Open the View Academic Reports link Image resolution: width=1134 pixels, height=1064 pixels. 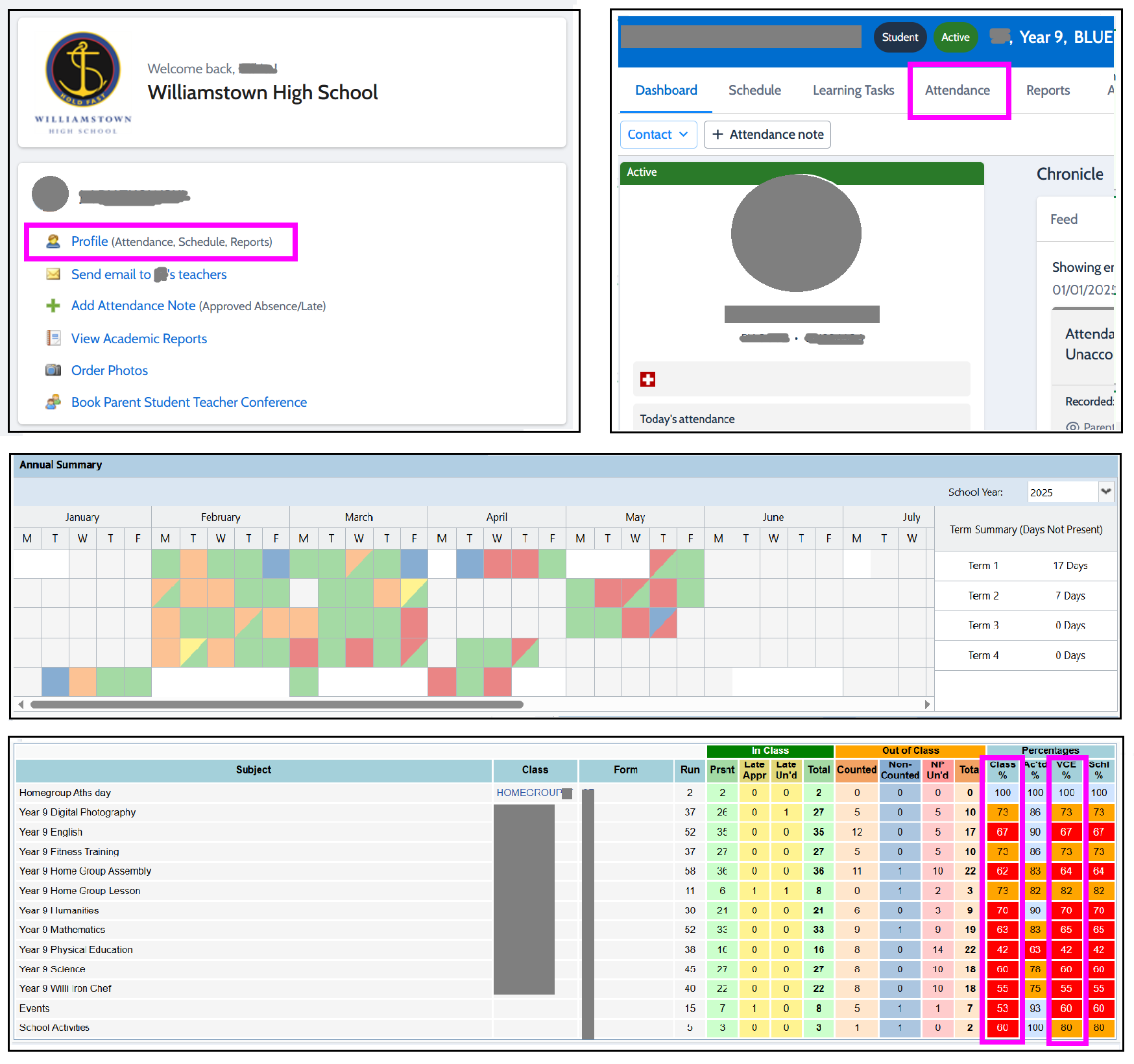coord(139,339)
